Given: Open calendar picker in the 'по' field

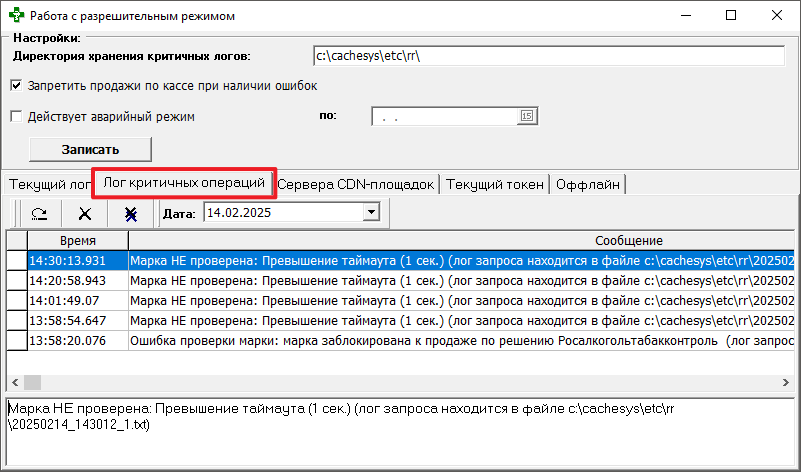Looking at the screenshot, I should pos(527,117).
